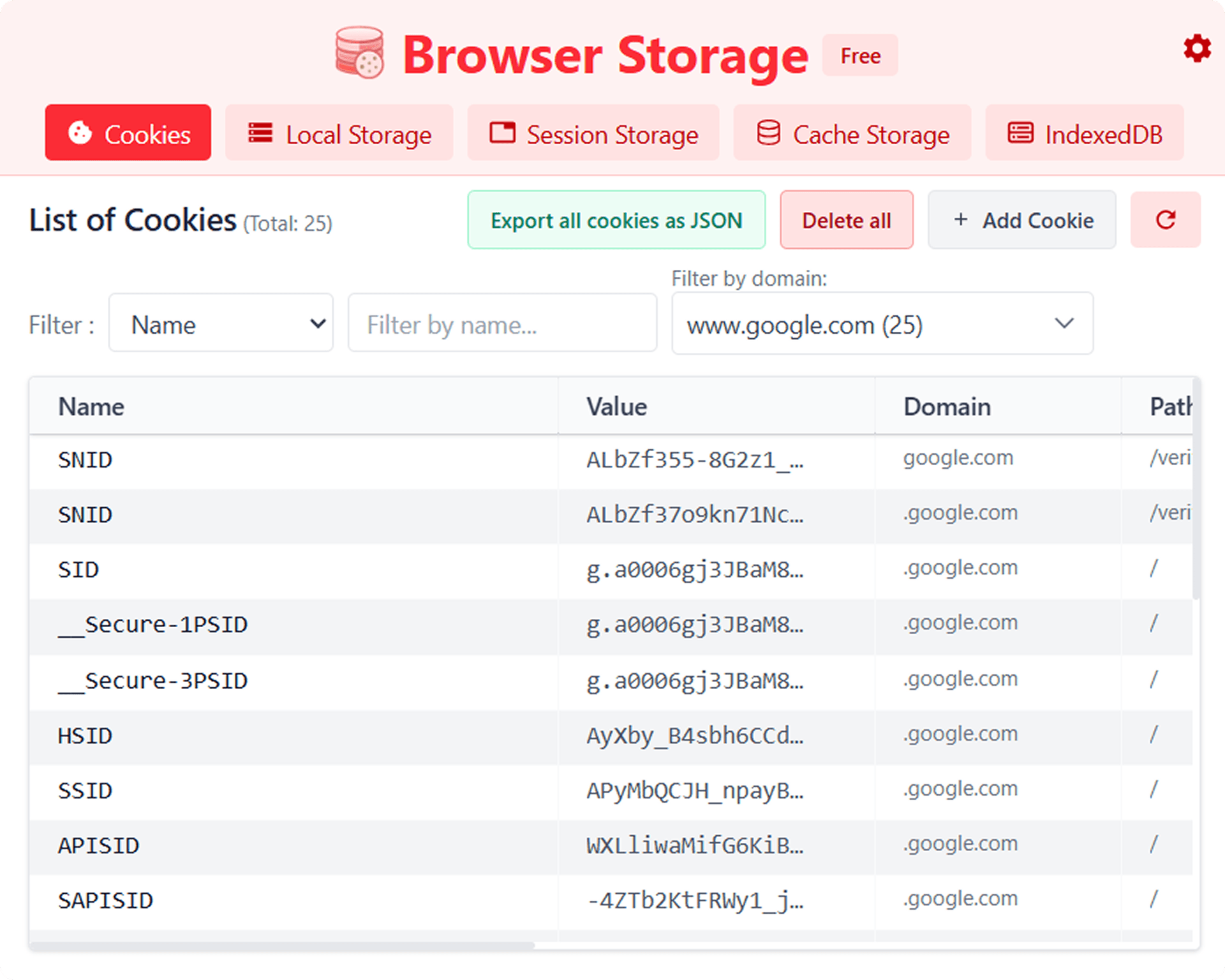Click the Name column header

[91, 406]
